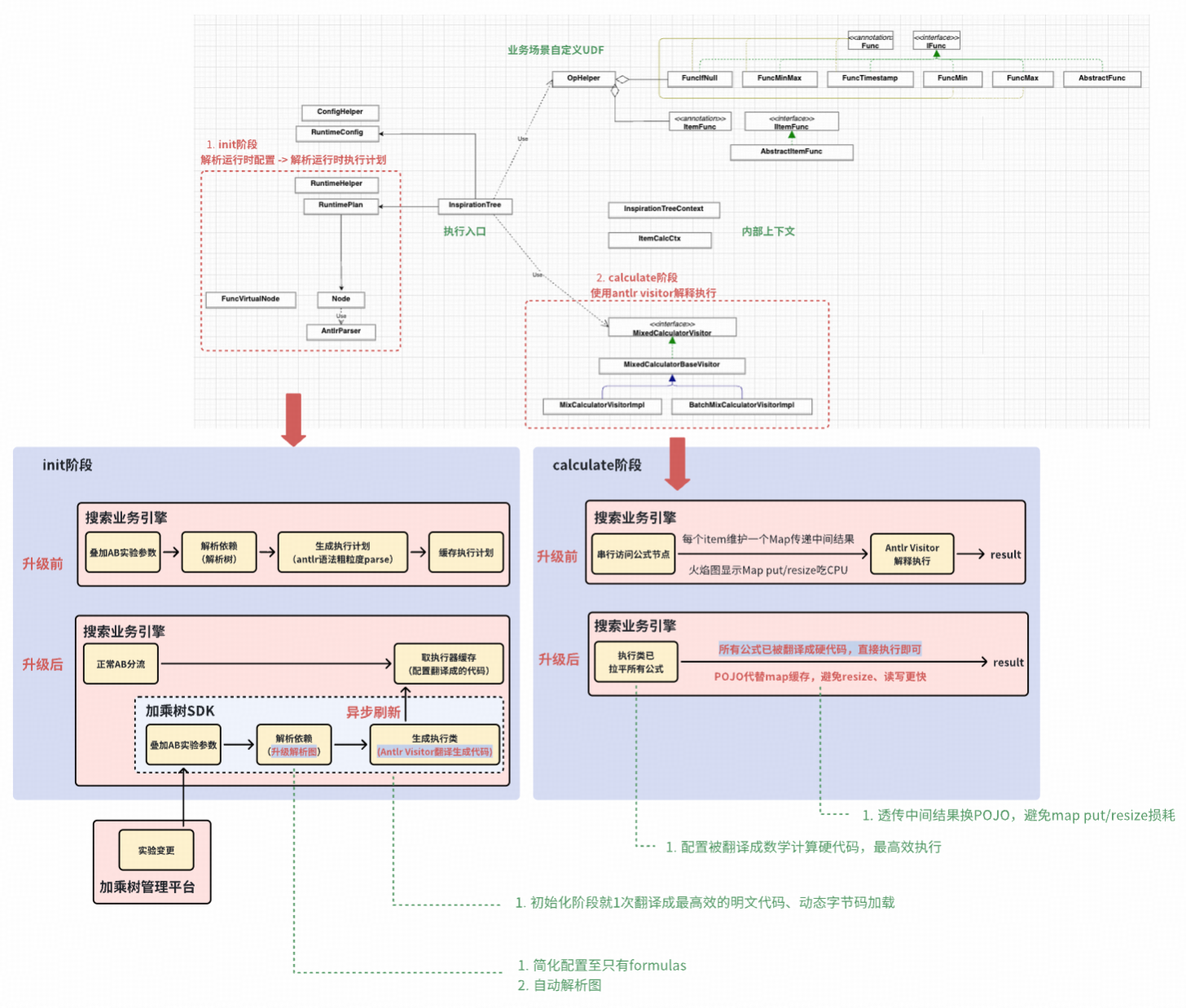Click the diamond connector right of OpHelper
1186x1008 pixels.
click(x=622, y=80)
